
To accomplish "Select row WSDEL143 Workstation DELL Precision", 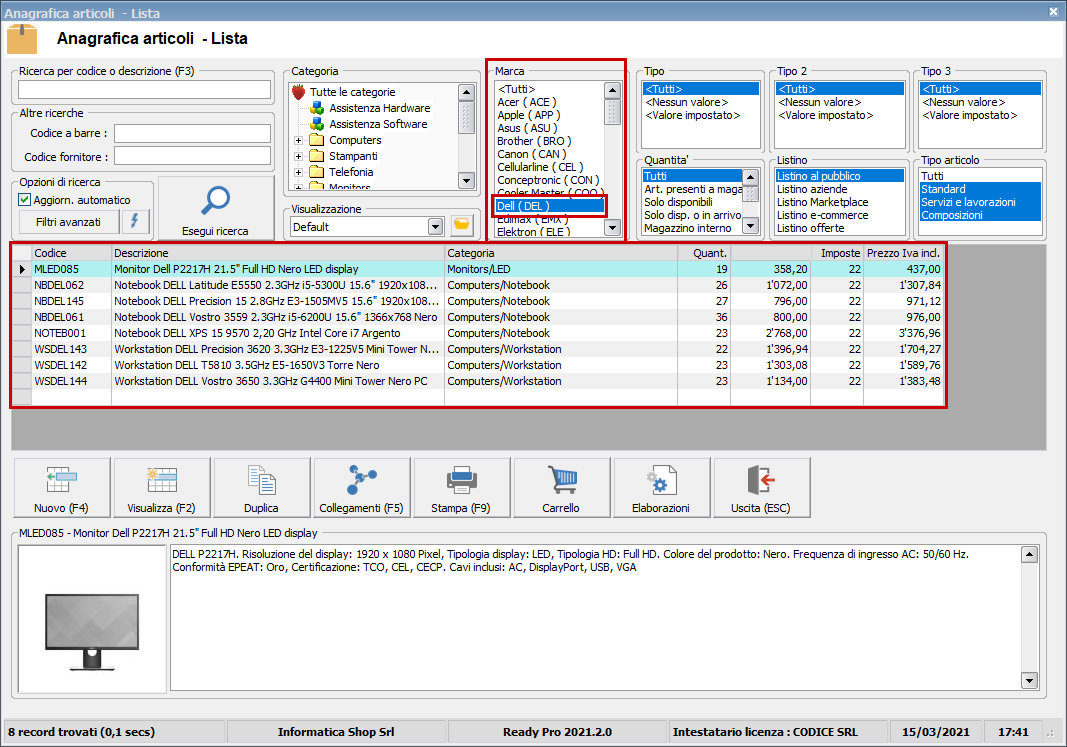I will coord(478,349).
